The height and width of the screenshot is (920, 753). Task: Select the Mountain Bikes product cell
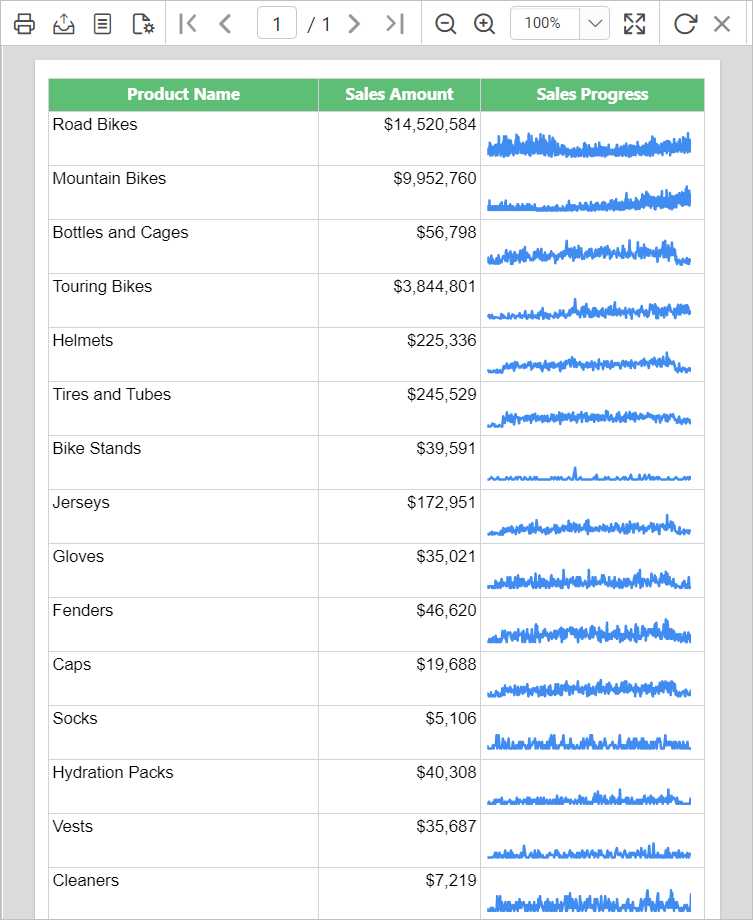[x=183, y=192]
